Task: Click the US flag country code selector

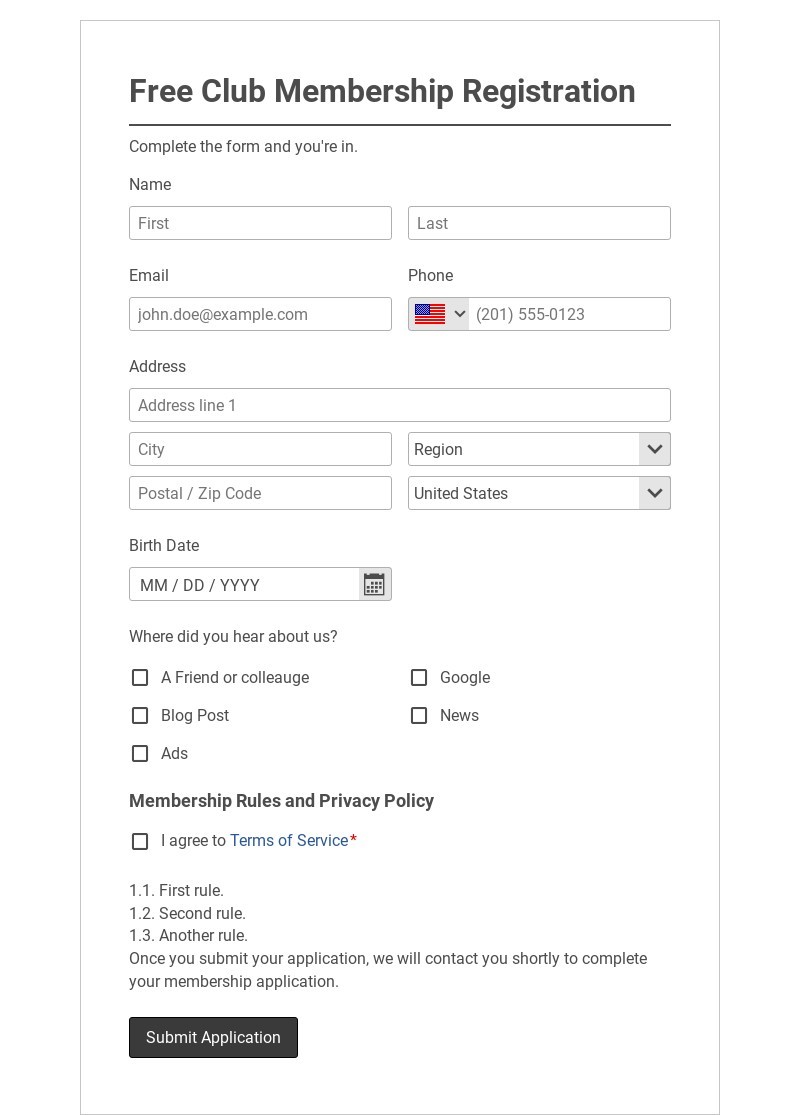Action: (430, 314)
